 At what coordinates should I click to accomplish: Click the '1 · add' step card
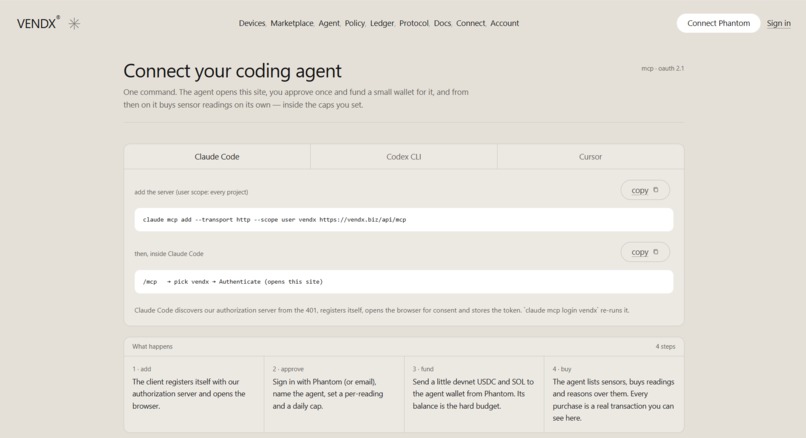point(194,394)
